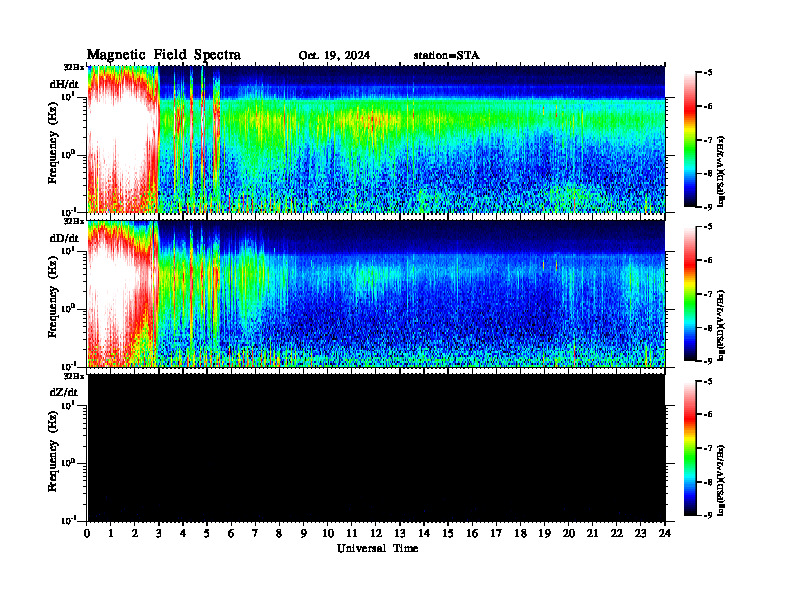Click the 10^1 tick label on dD/dt axis
Viewport: 792px width, 612px height.
click(x=68, y=250)
